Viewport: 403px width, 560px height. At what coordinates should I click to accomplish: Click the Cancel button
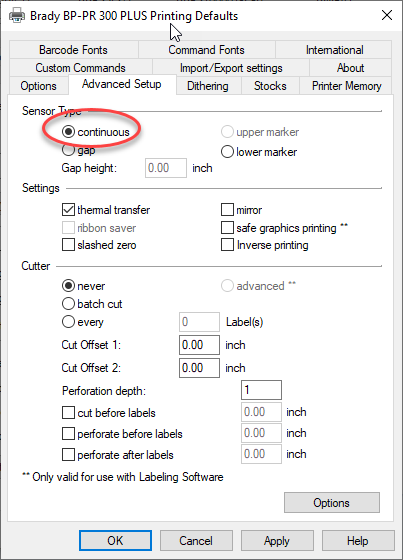[x=196, y=540]
